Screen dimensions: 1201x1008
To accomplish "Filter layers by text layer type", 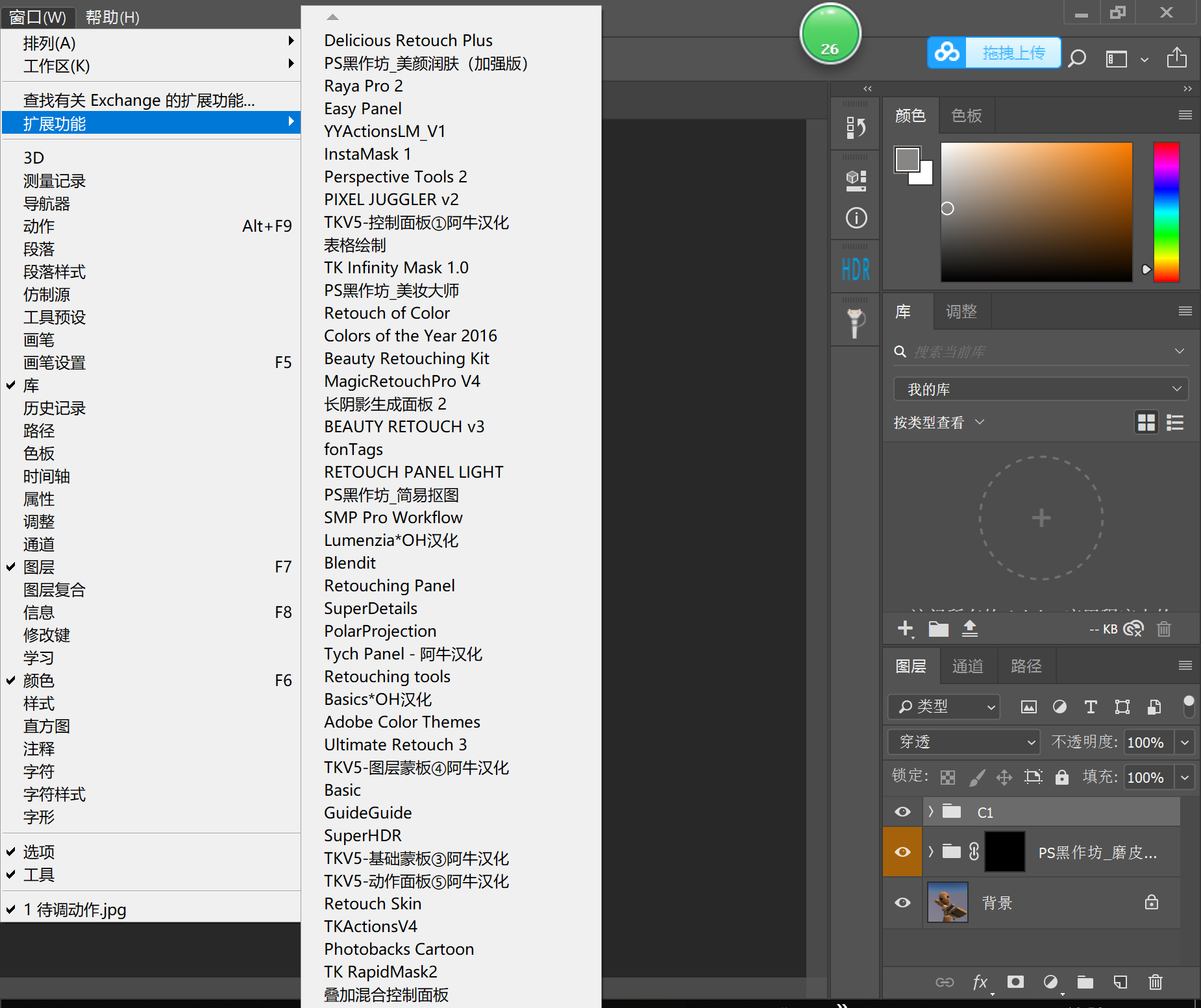I will click(1091, 707).
